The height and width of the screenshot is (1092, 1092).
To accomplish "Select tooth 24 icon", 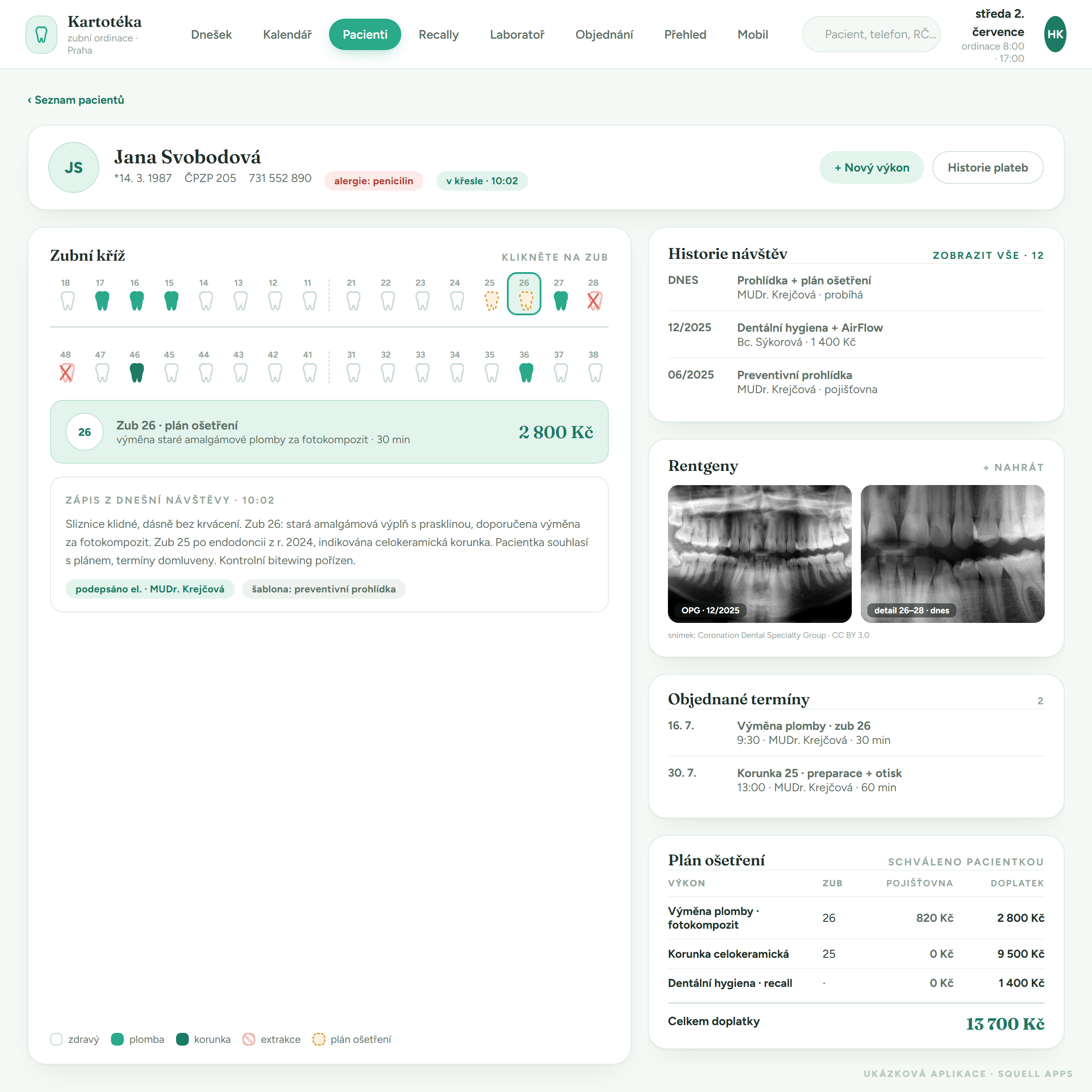I will [x=457, y=301].
